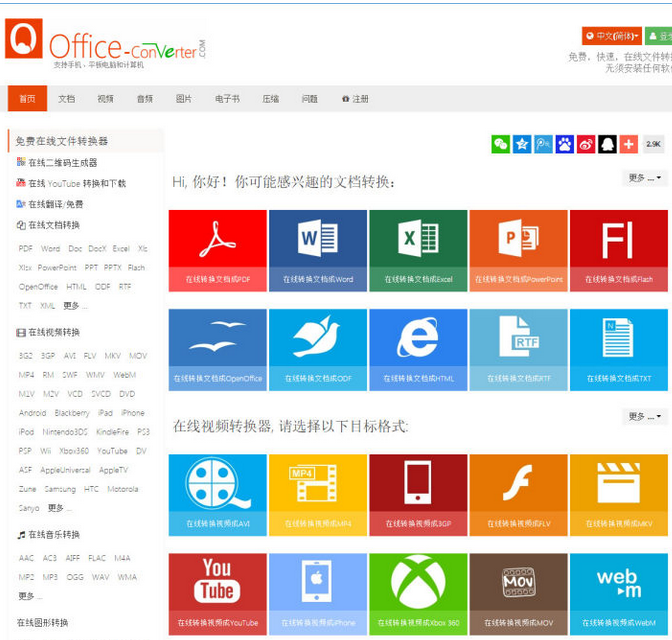Screen dimensions: 672x640
Task: Click the orange plus share button
Action: click(x=629, y=144)
